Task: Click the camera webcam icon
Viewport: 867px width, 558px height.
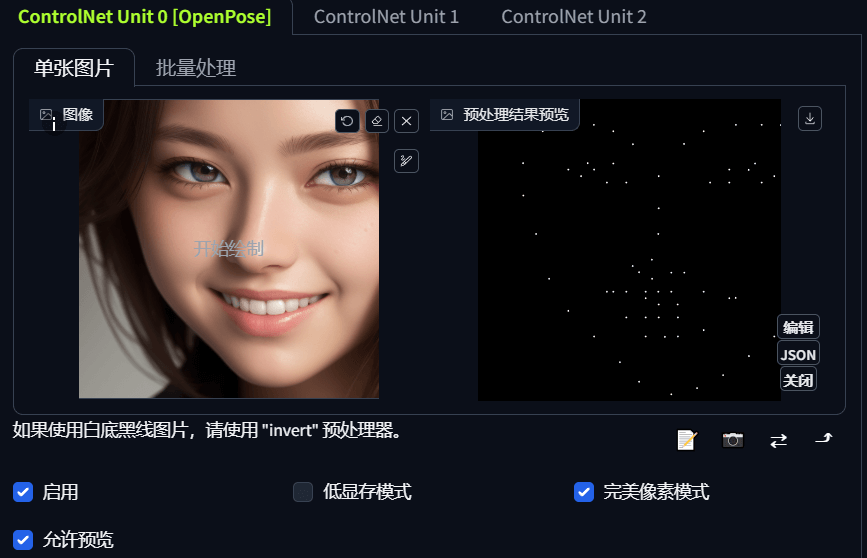Action: pyautogui.click(x=733, y=440)
